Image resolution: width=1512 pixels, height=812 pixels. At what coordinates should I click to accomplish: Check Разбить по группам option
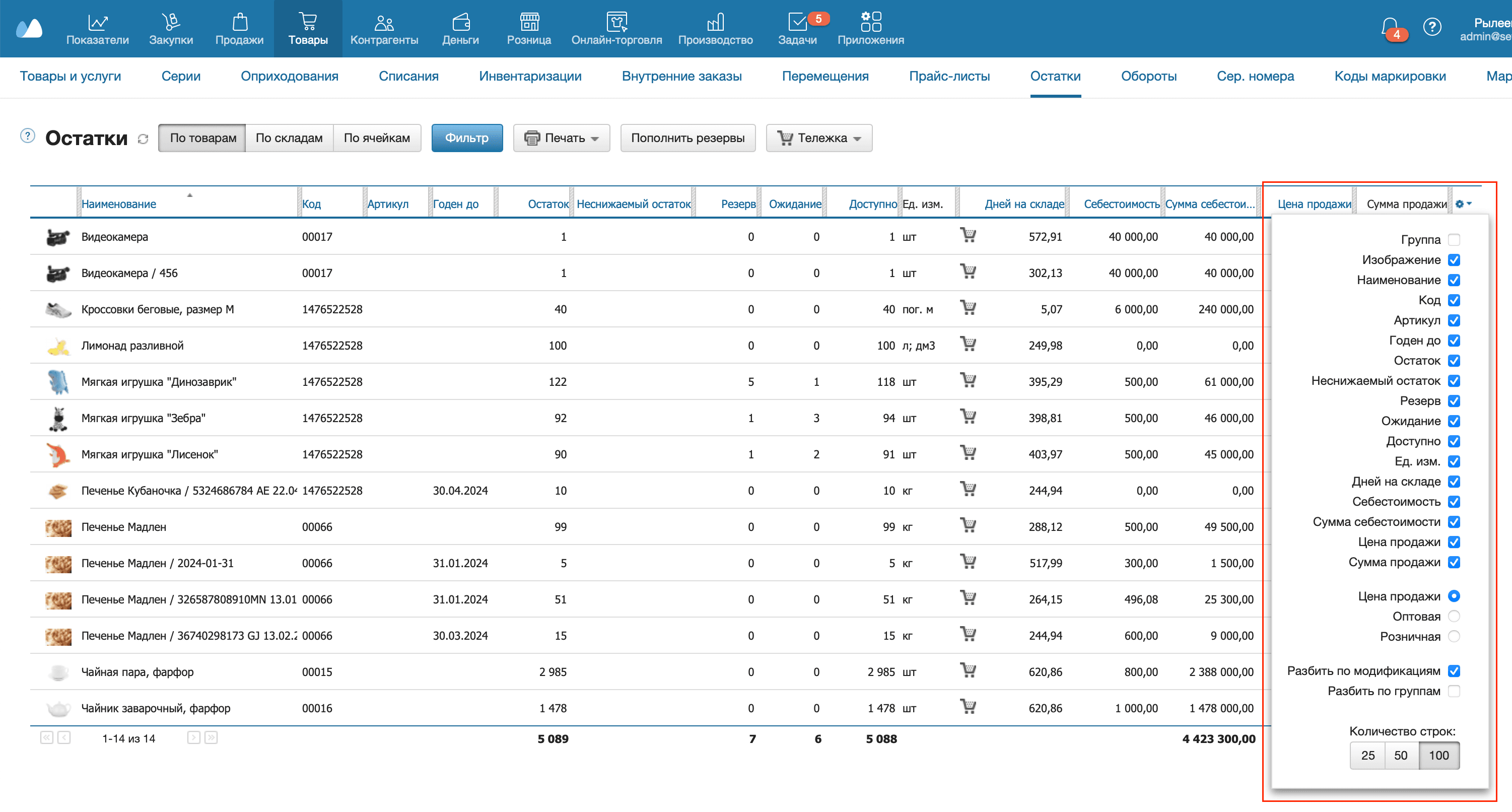[1454, 691]
